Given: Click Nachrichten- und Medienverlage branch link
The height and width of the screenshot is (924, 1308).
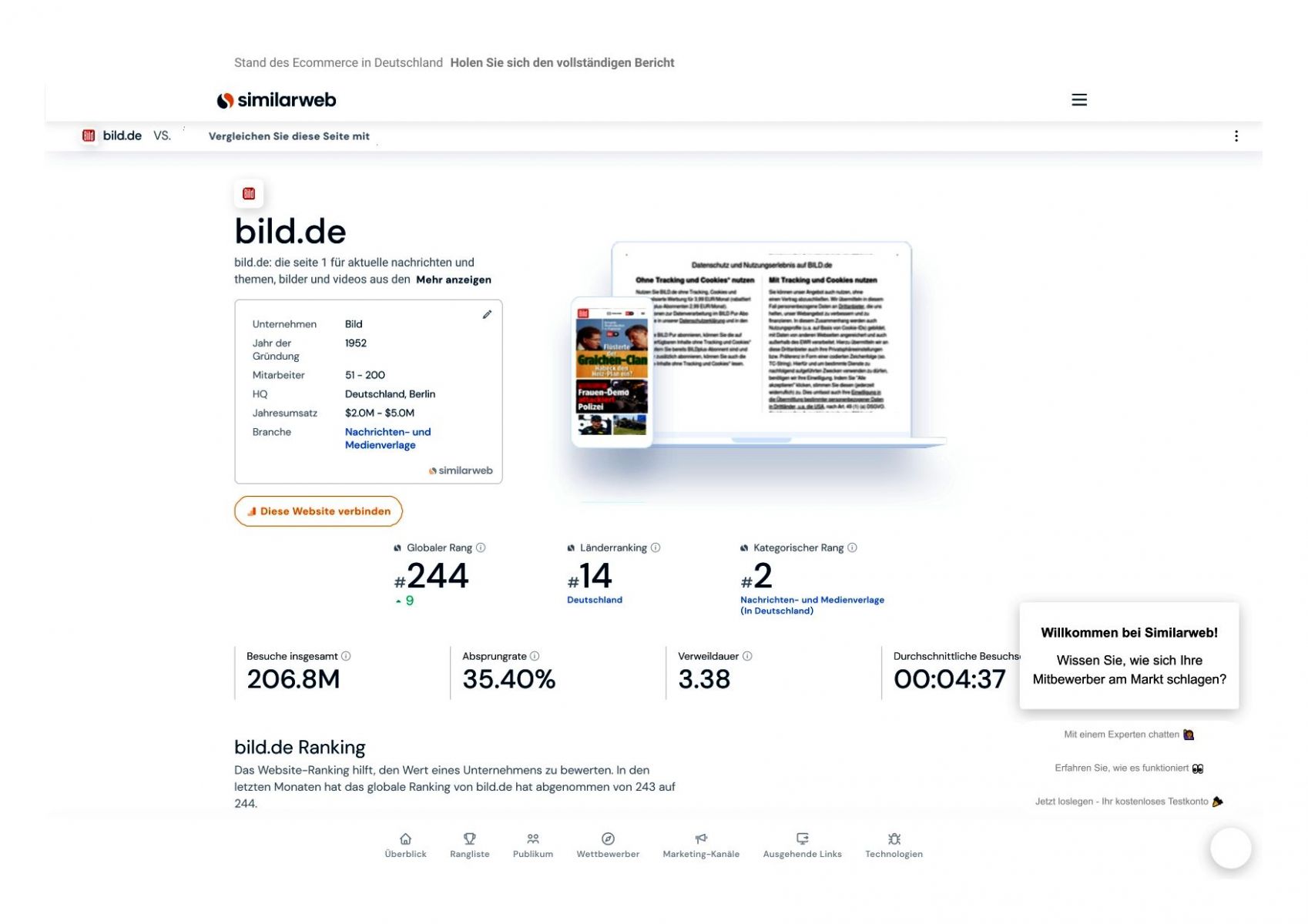Looking at the screenshot, I should pos(387,438).
